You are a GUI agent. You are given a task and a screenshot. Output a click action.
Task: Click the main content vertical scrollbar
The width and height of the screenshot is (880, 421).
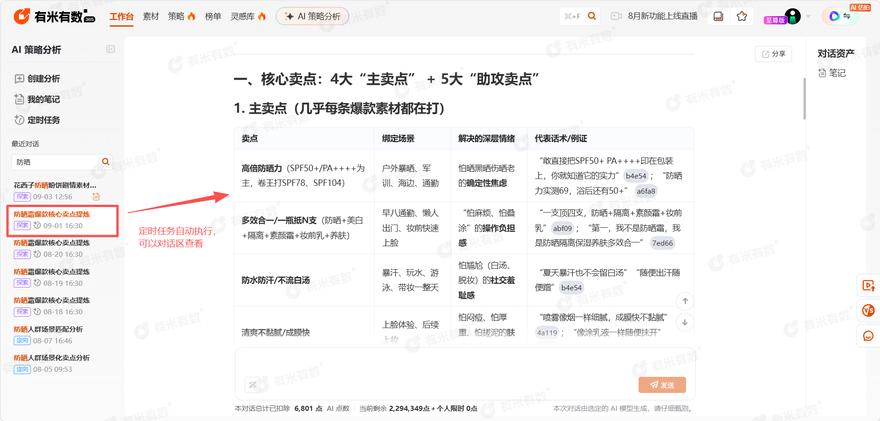coord(805,99)
